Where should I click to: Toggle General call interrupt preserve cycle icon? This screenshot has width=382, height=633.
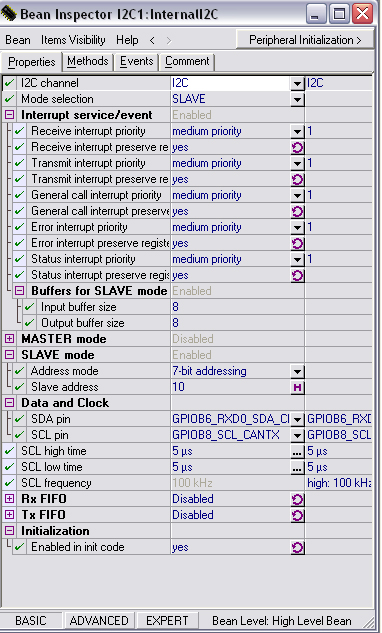coord(297,211)
